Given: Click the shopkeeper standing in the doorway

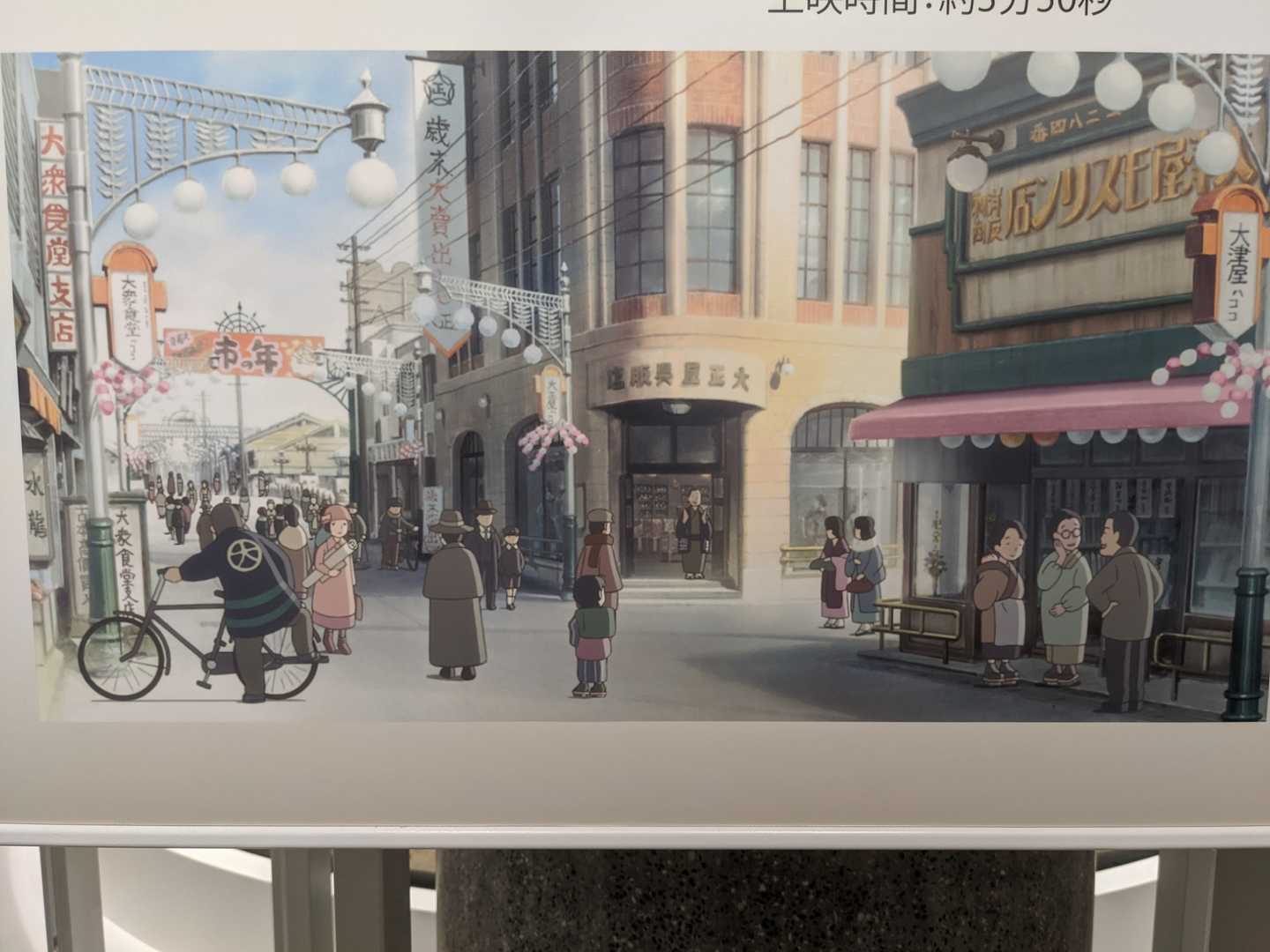Looking at the screenshot, I should click(x=692, y=532).
